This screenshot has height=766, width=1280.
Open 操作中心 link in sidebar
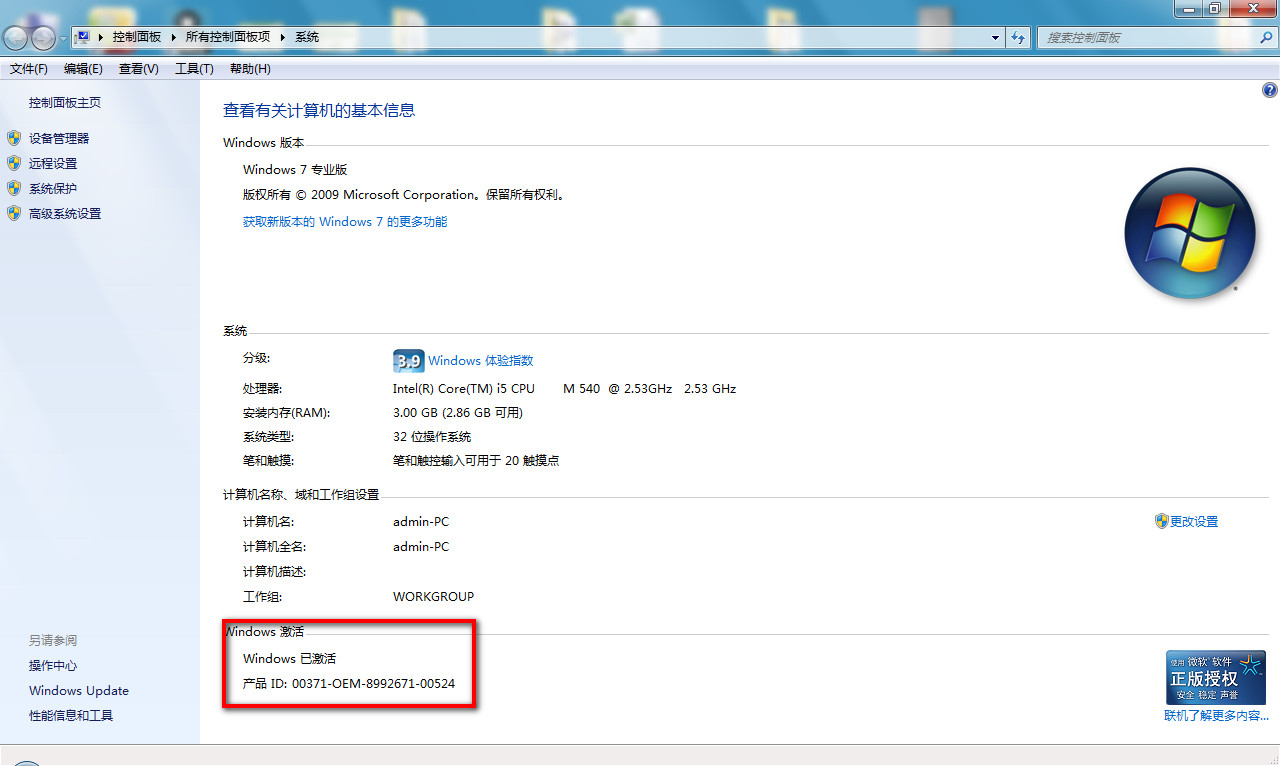[x=53, y=666]
